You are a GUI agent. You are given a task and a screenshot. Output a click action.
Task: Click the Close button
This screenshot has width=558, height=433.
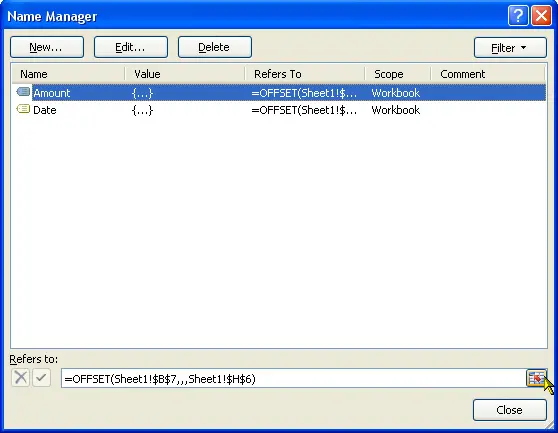510,410
